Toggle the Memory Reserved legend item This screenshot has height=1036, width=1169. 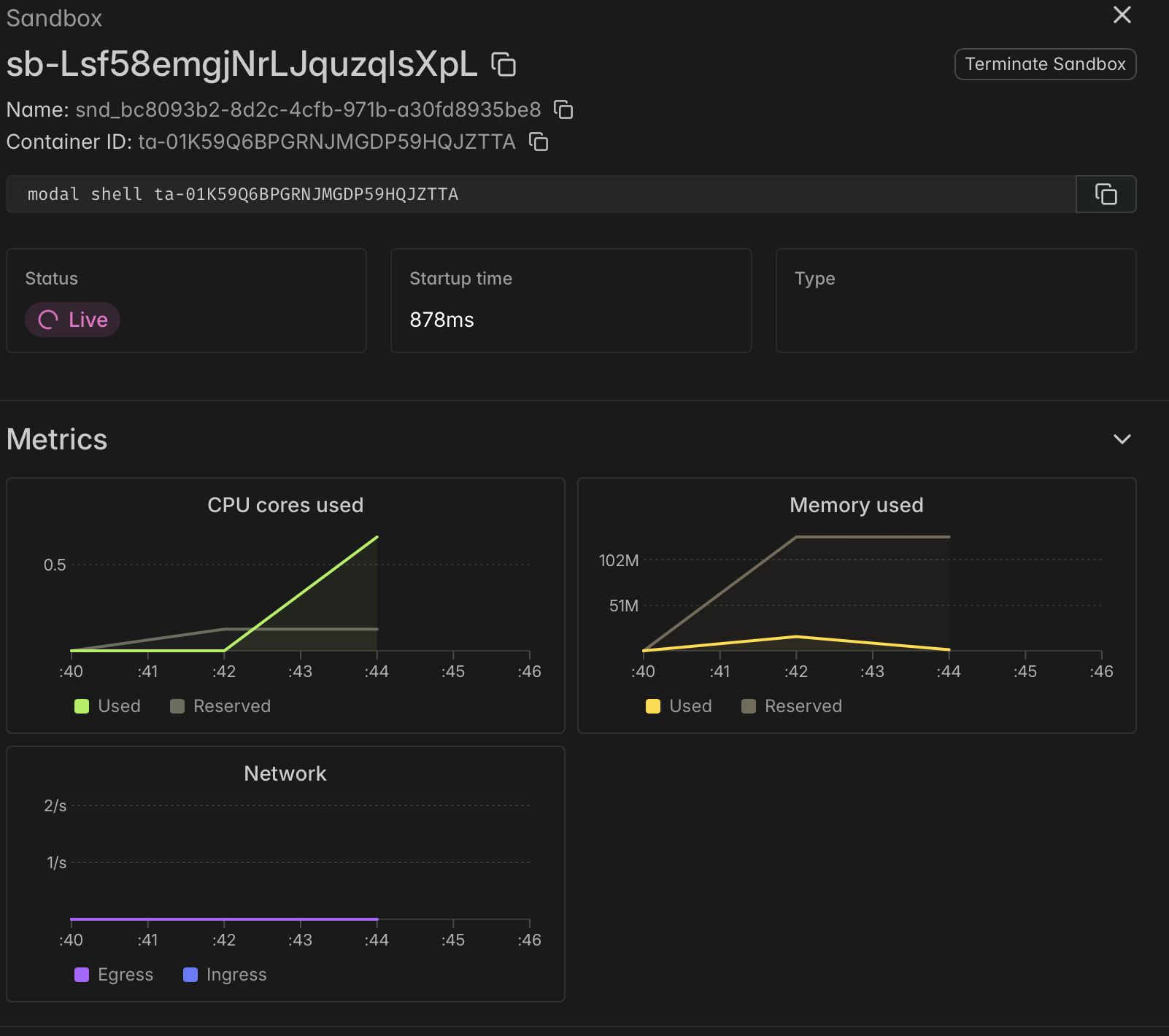(792, 706)
